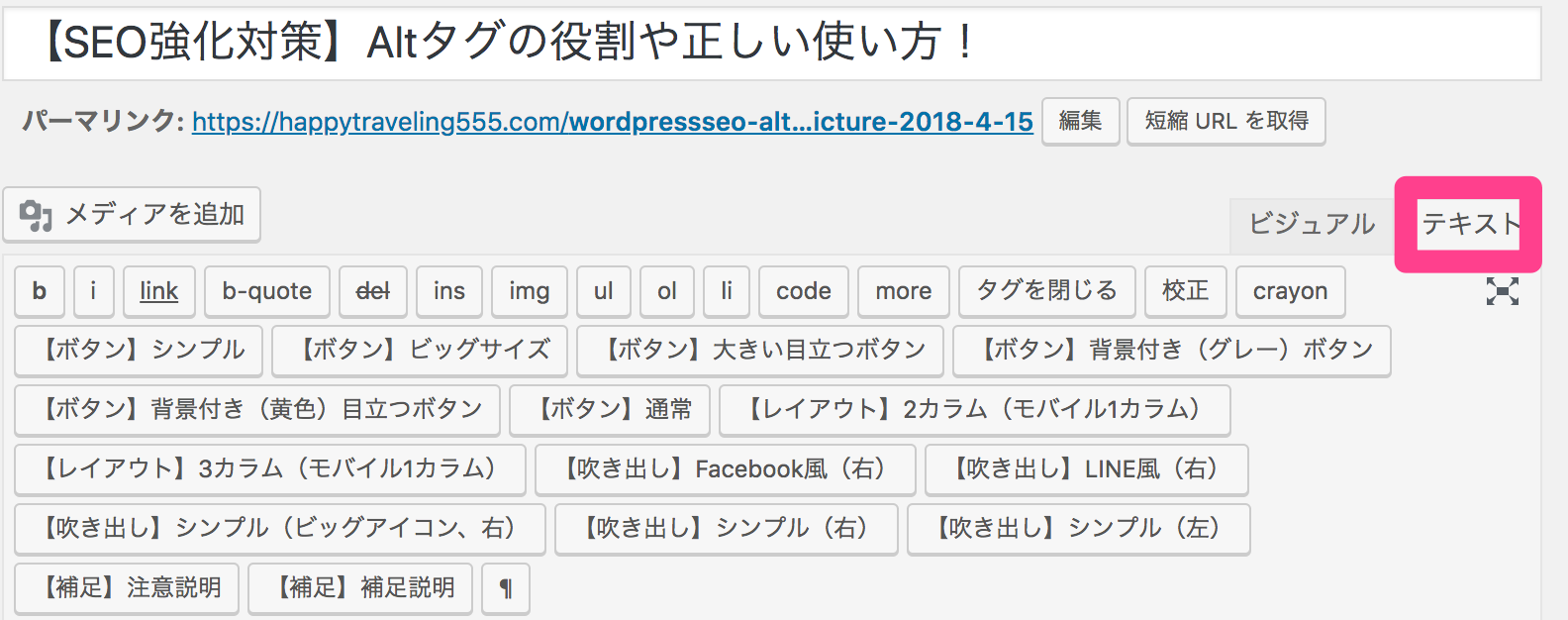Switch to the ビジュアル editor tab
The height and width of the screenshot is (620, 1568).
click(1312, 224)
